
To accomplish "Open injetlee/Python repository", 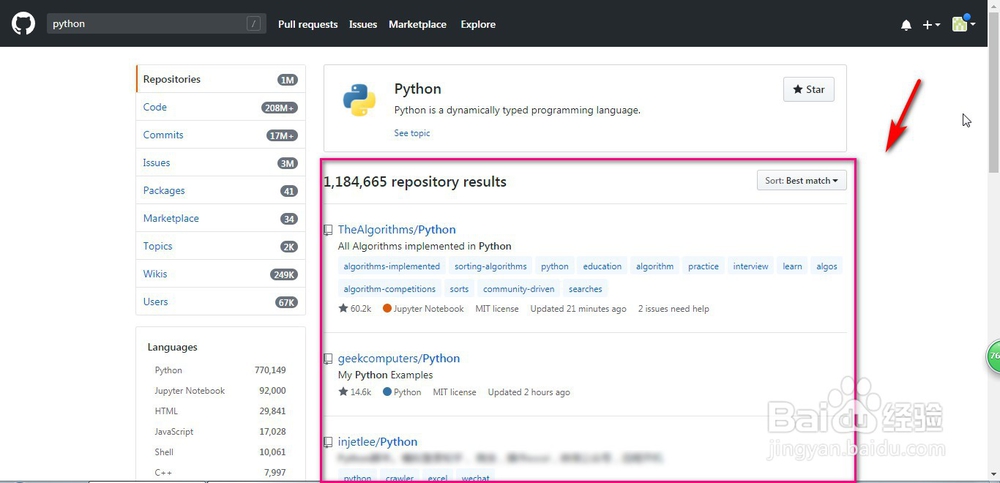I will point(378,442).
